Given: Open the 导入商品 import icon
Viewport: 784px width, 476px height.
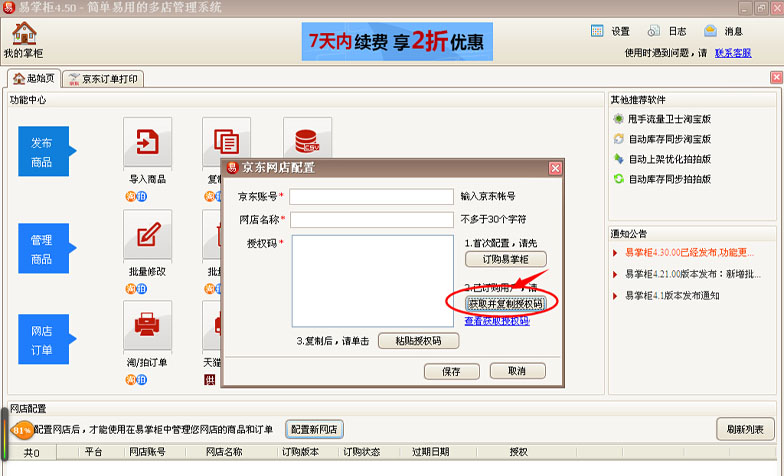Looking at the screenshot, I should tap(148, 142).
